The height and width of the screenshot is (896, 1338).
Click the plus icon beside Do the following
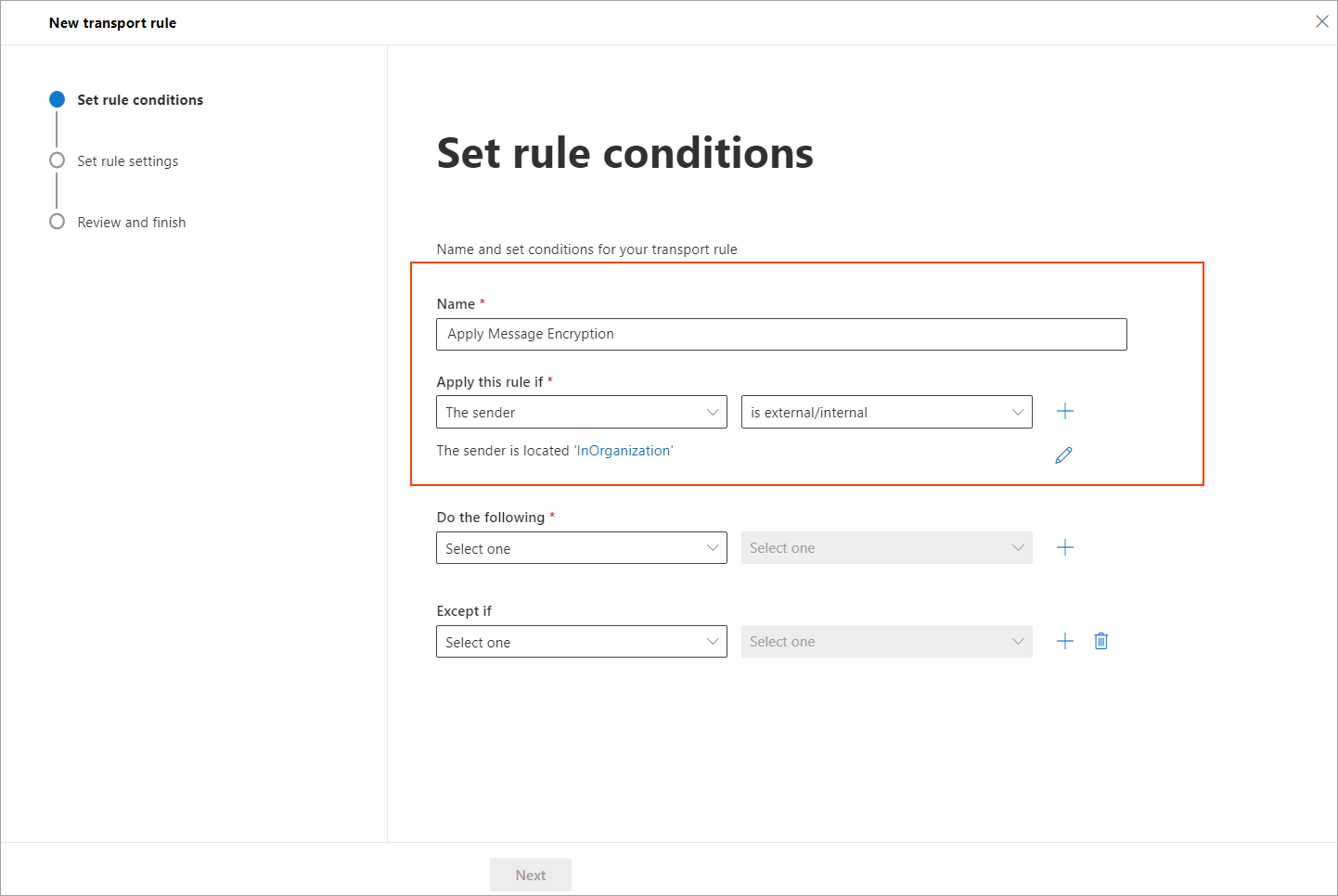tap(1064, 547)
